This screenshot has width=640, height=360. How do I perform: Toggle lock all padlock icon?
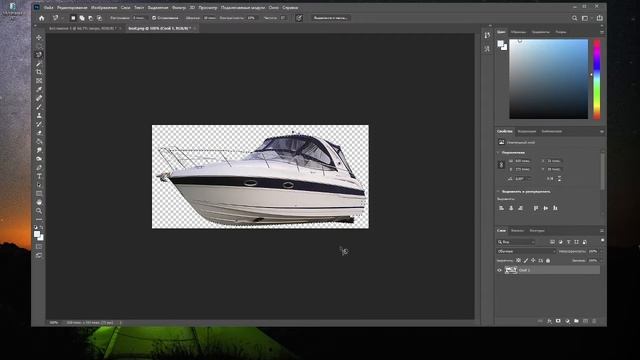point(548,260)
